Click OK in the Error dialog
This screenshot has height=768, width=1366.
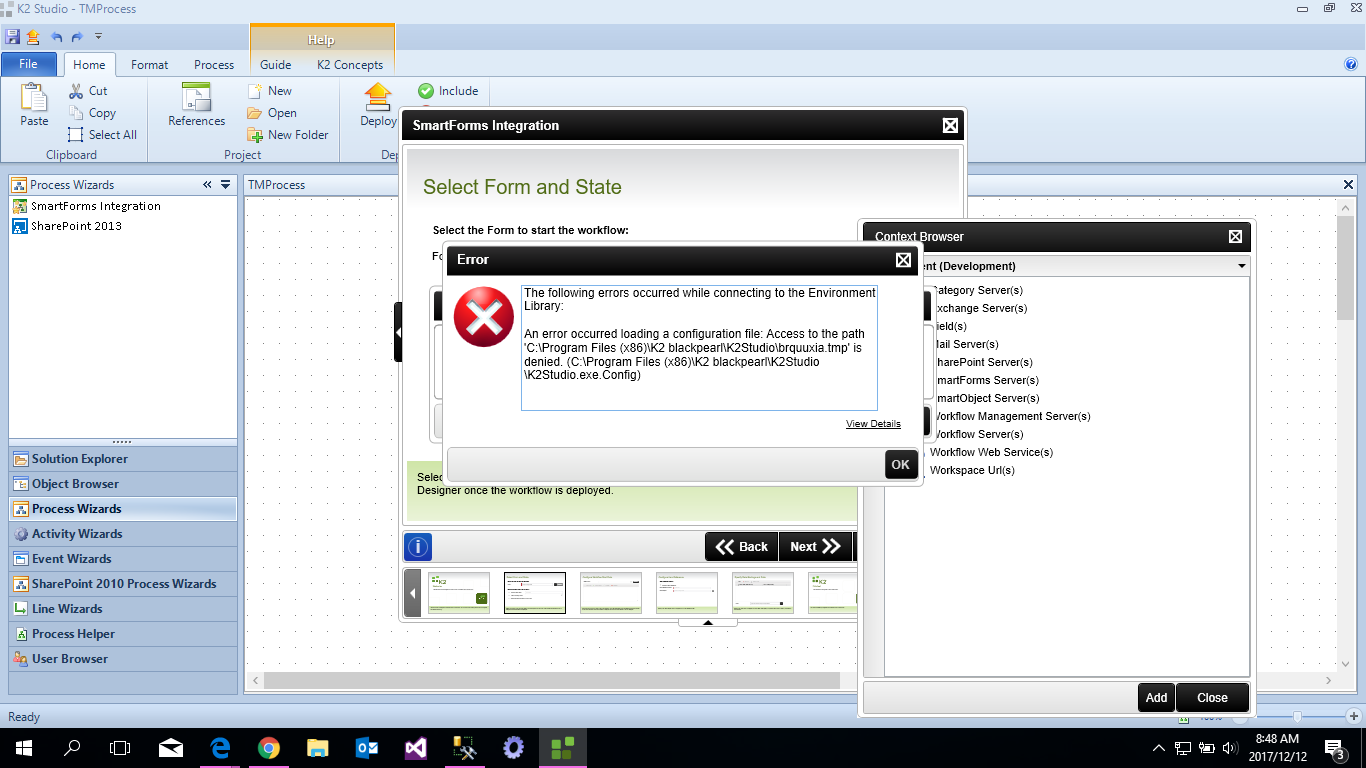click(901, 464)
